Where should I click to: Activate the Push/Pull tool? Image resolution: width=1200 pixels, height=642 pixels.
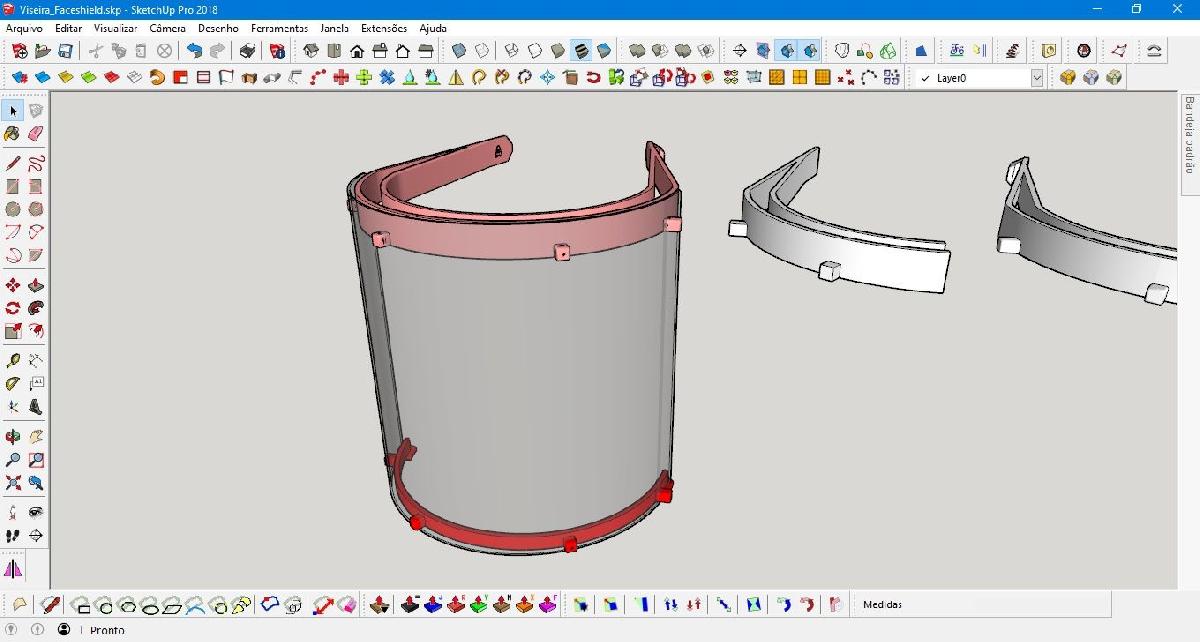click(36, 286)
